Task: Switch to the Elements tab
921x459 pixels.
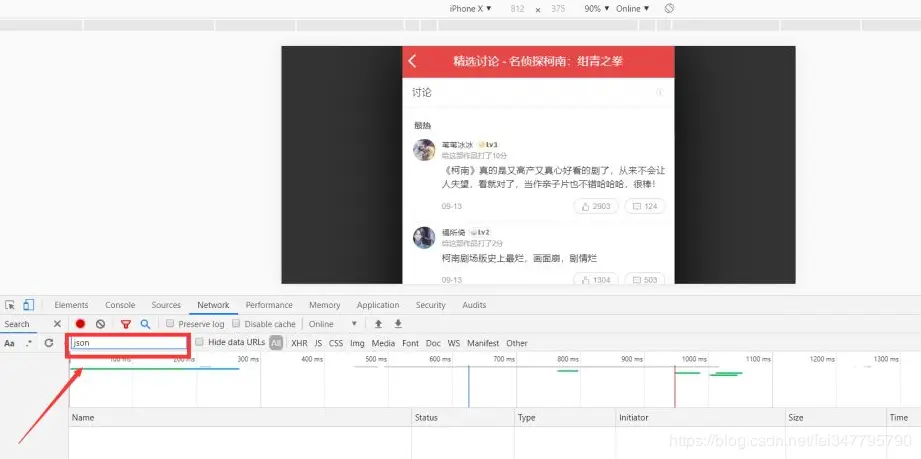Action: click(x=71, y=305)
